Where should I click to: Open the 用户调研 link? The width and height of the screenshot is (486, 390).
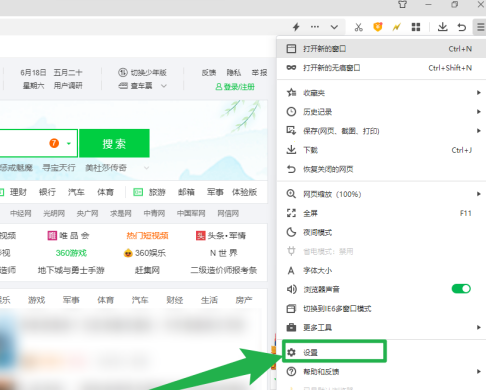[x=68, y=86]
